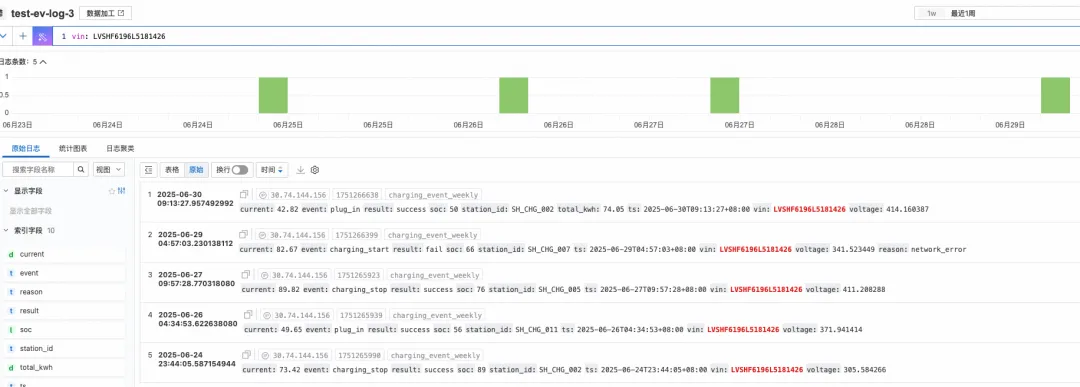Click the purple query mode icon
Screen dimensions: 1080x387
tap(42, 36)
